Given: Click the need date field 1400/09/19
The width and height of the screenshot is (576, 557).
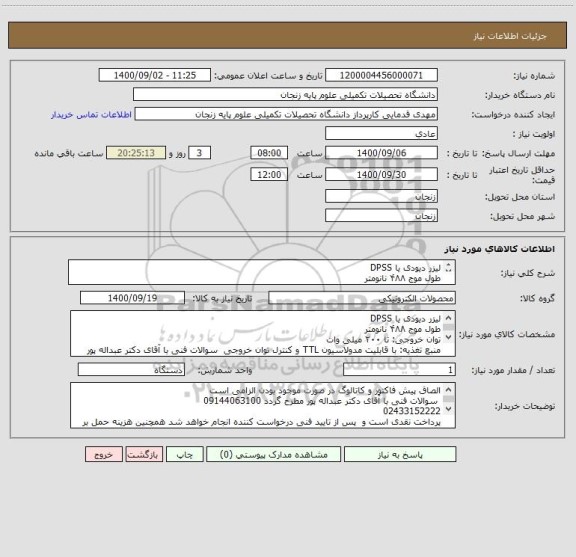Looking at the screenshot, I should tap(132, 298).
